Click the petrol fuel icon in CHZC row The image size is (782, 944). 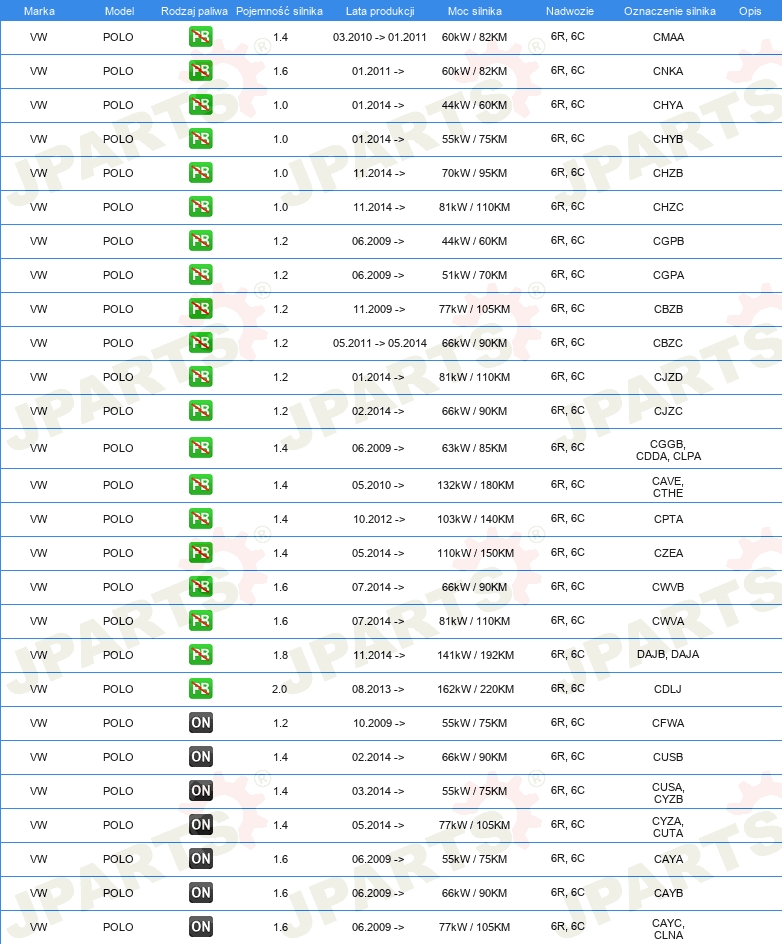pos(200,207)
